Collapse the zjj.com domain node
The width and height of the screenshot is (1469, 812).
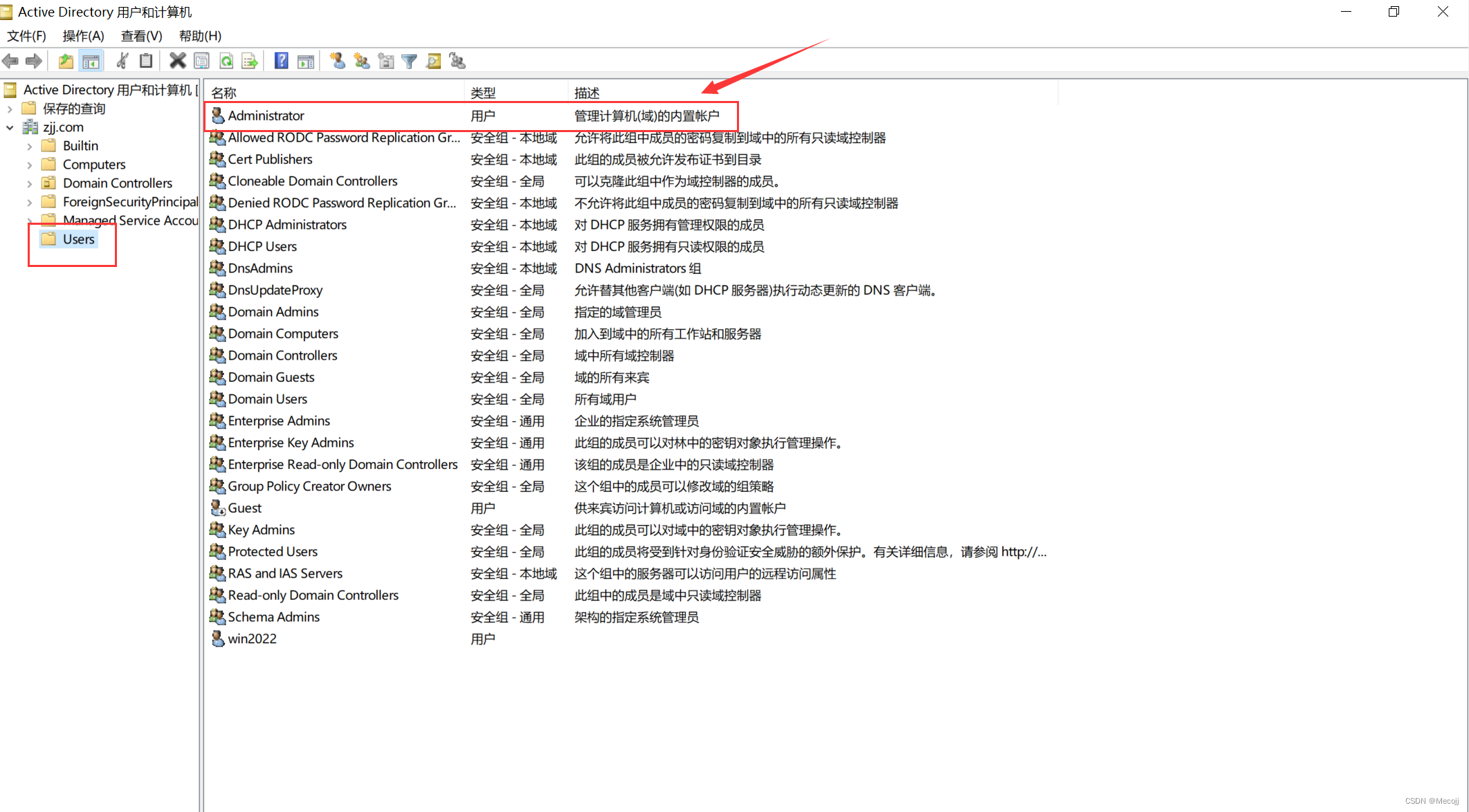tap(10, 127)
